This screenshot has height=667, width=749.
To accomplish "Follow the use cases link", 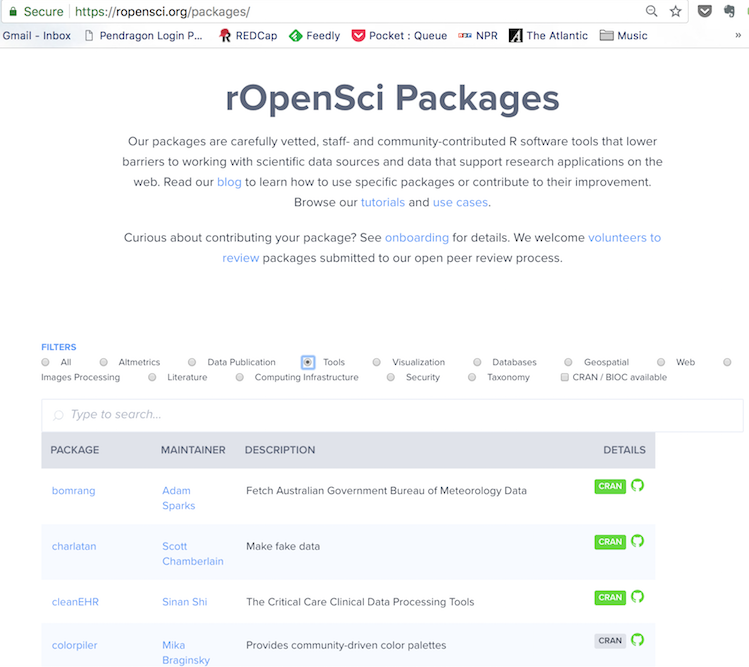I will [x=460, y=203].
